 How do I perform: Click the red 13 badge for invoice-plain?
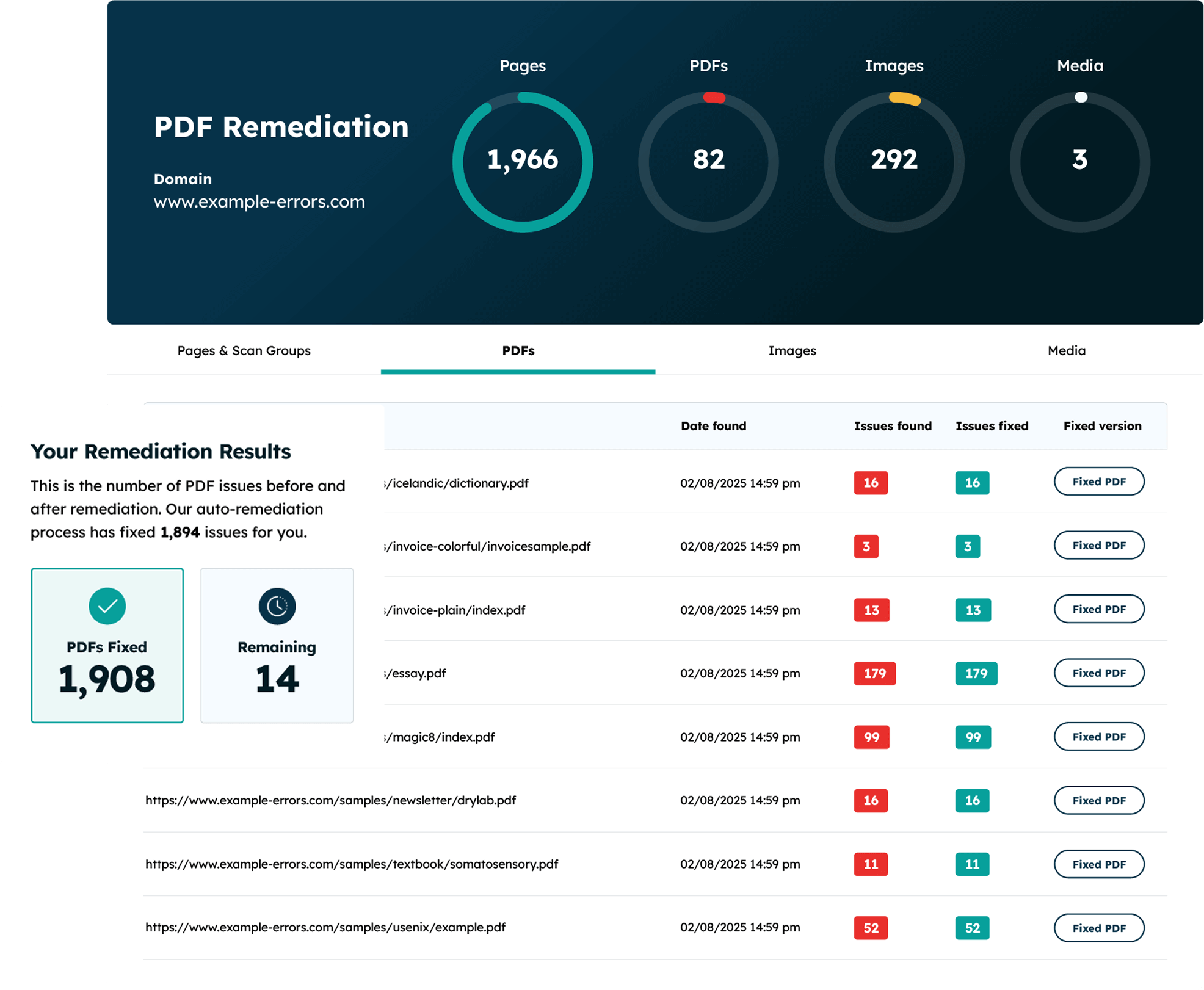[871, 610]
